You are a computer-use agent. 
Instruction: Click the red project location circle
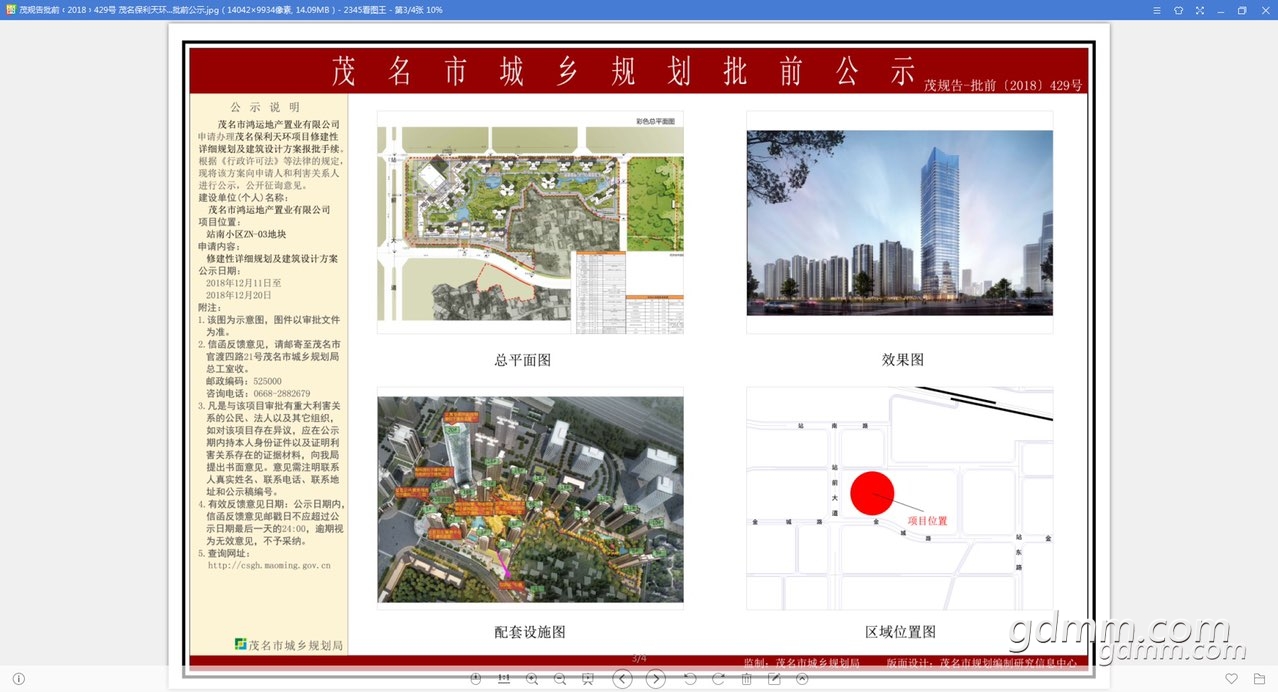pyautogui.click(x=872, y=493)
